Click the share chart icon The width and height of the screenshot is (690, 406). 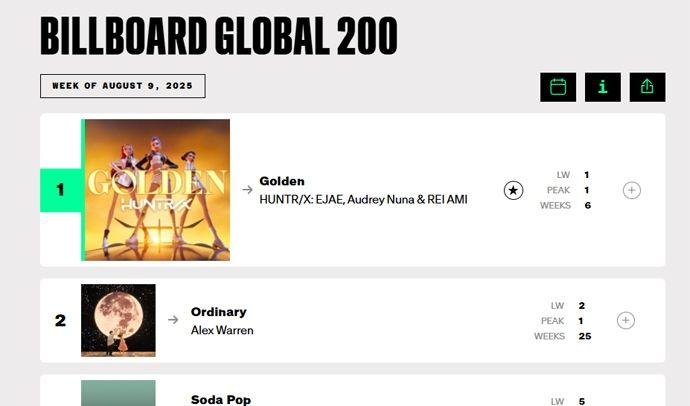point(647,87)
